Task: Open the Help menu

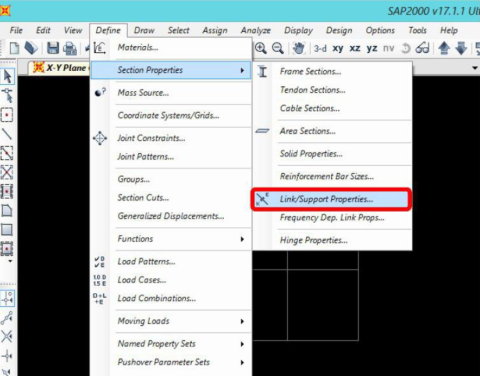Action: coord(449,30)
